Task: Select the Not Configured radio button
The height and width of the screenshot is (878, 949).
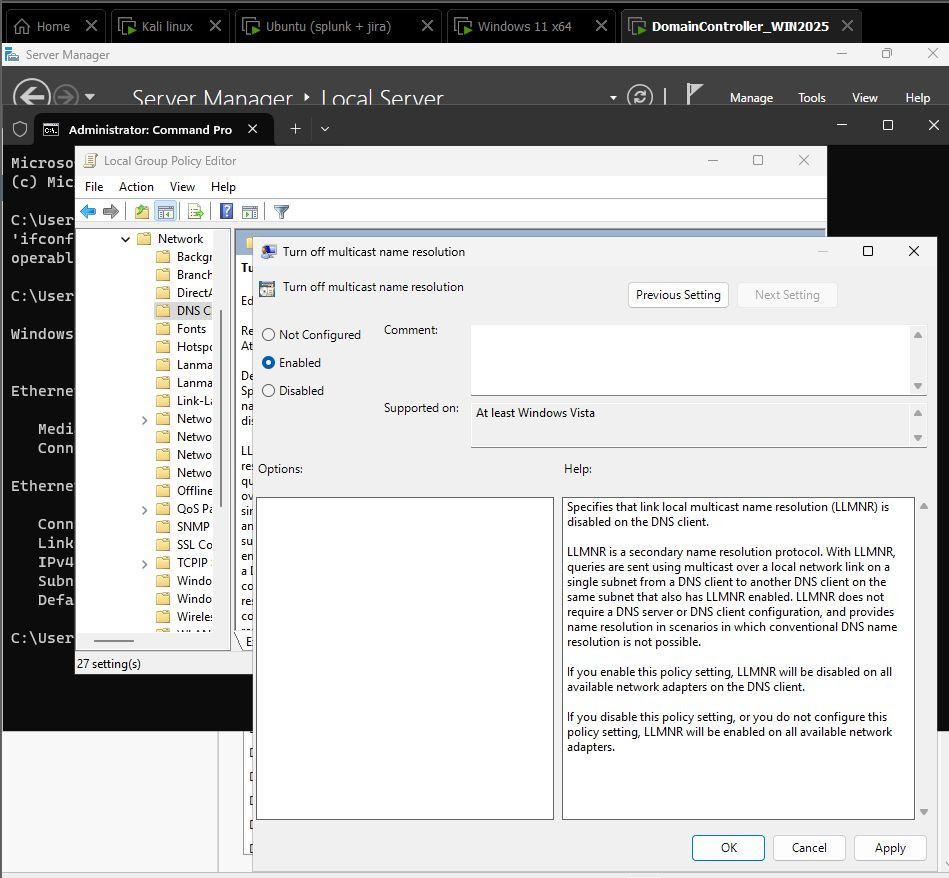Action: coord(268,335)
